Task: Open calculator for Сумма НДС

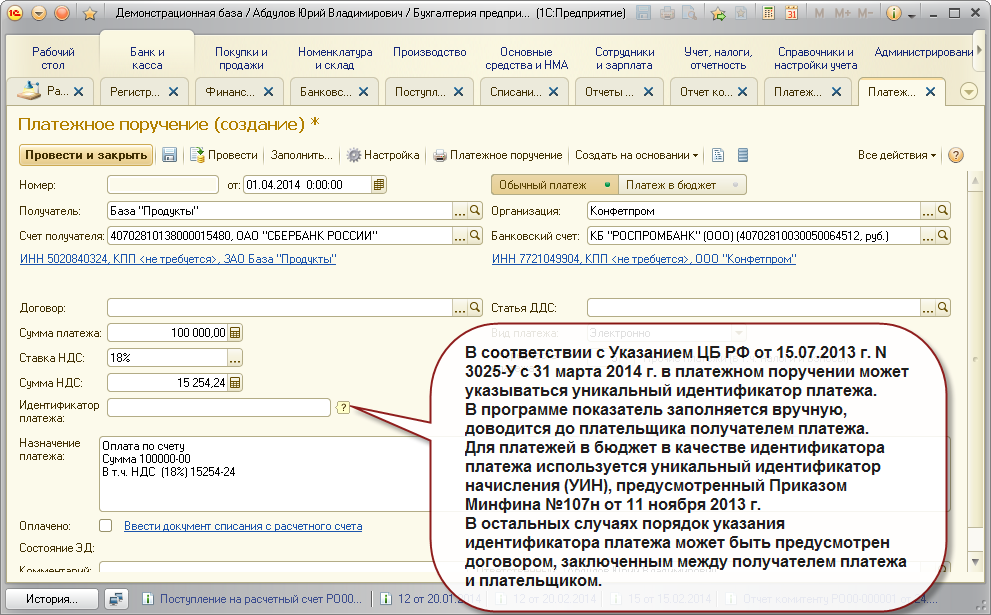Action: point(235,382)
